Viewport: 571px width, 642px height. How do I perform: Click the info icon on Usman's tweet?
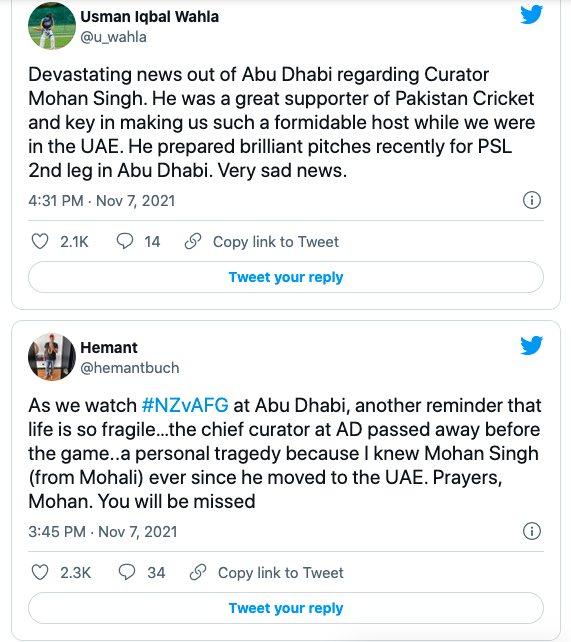532,201
